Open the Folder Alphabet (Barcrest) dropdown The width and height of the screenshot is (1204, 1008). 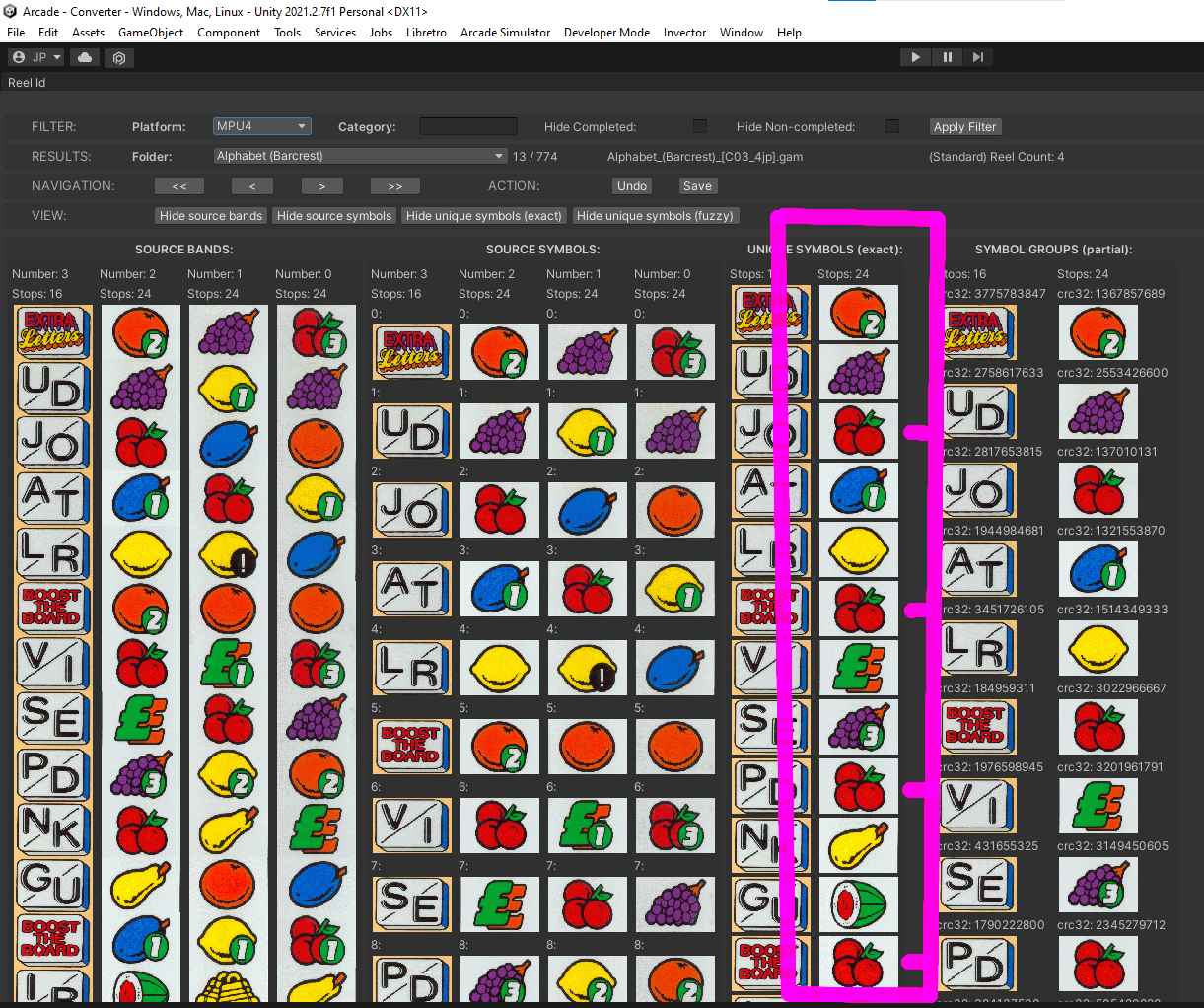pos(360,156)
